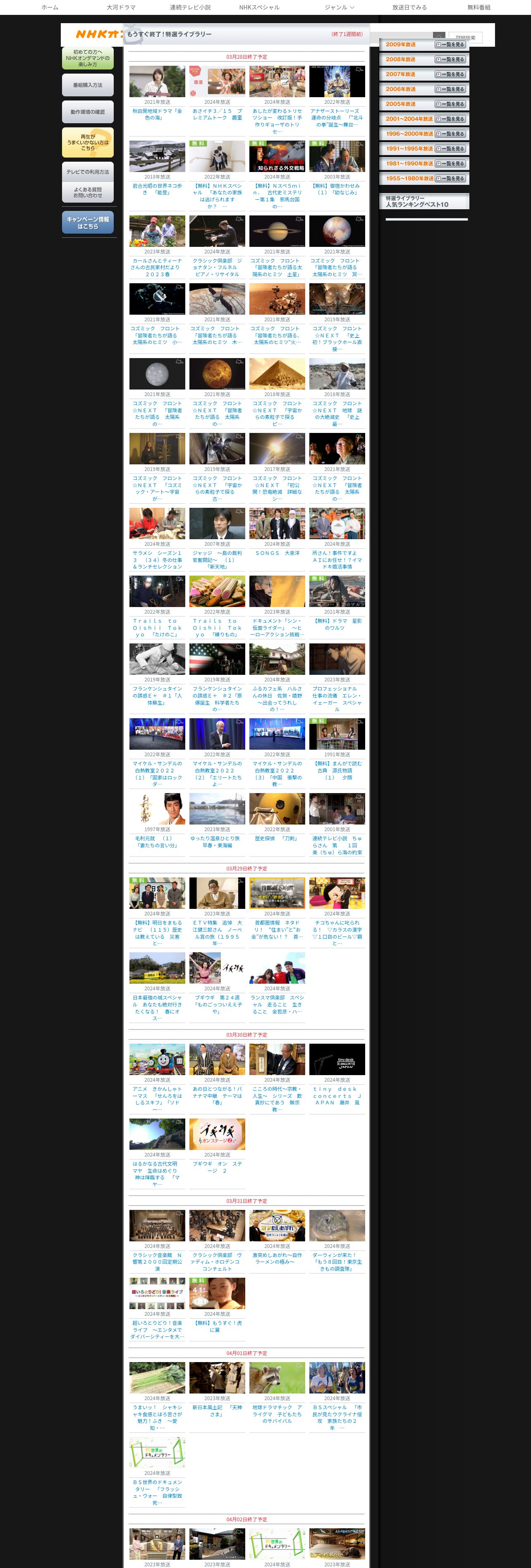This screenshot has height=1568, width=531.
Task: Click the 再生がうまくいかない方はこちら button
Action: [x=88, y=142]
